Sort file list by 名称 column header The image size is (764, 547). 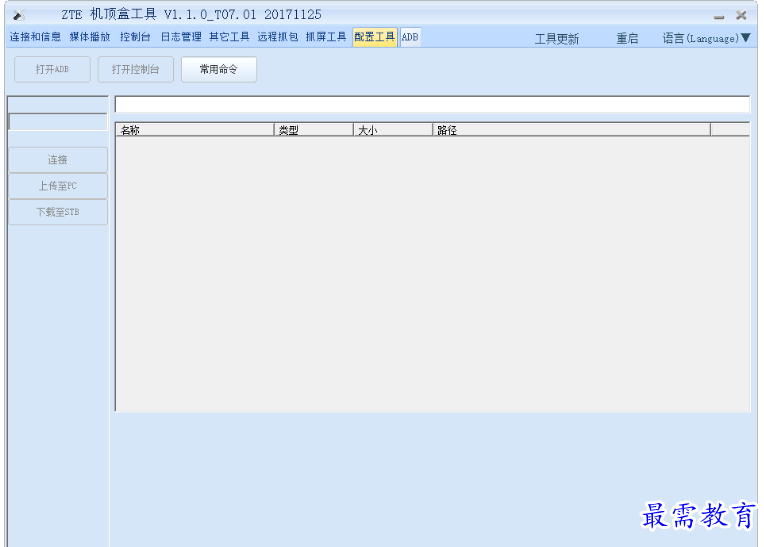[x=195, y=130]
